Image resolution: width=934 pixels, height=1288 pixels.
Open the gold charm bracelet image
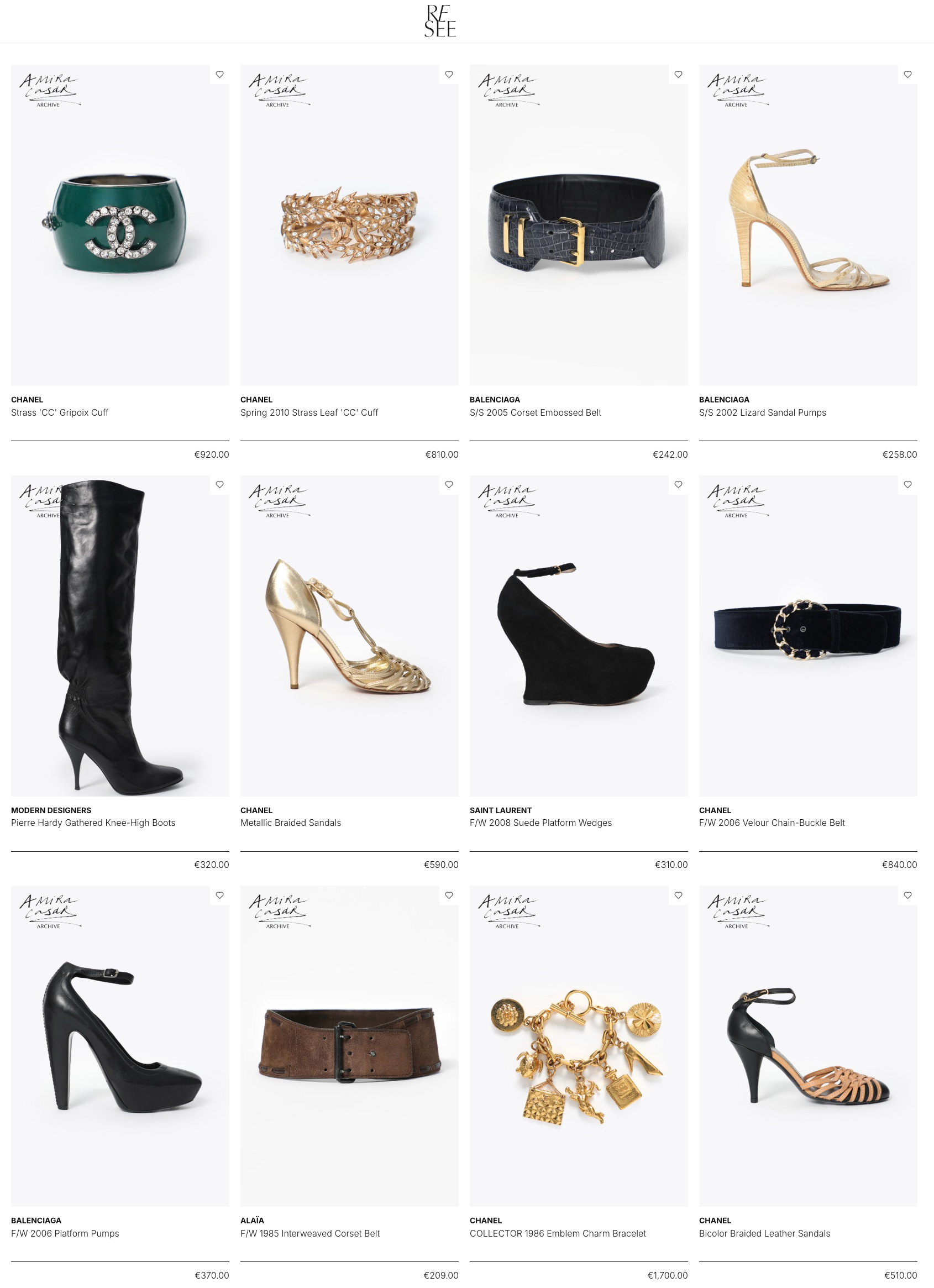pos(579,1045)
